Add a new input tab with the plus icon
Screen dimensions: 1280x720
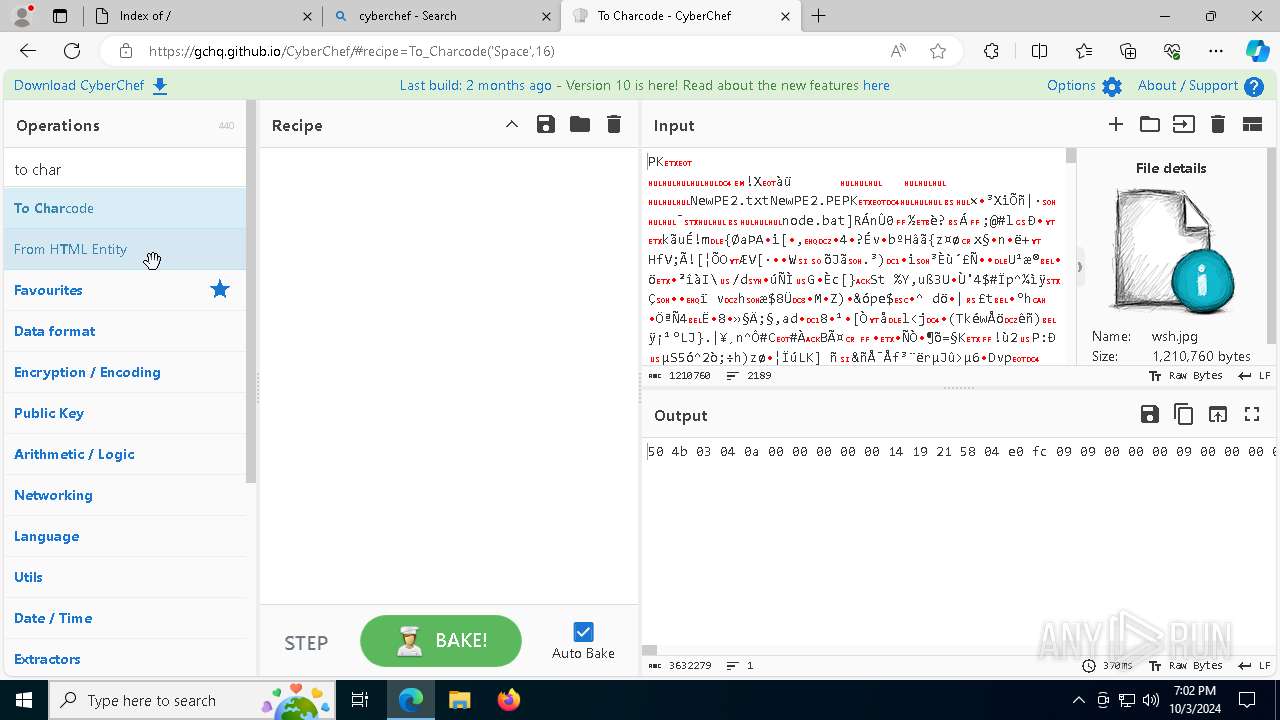coord(1116,124)
